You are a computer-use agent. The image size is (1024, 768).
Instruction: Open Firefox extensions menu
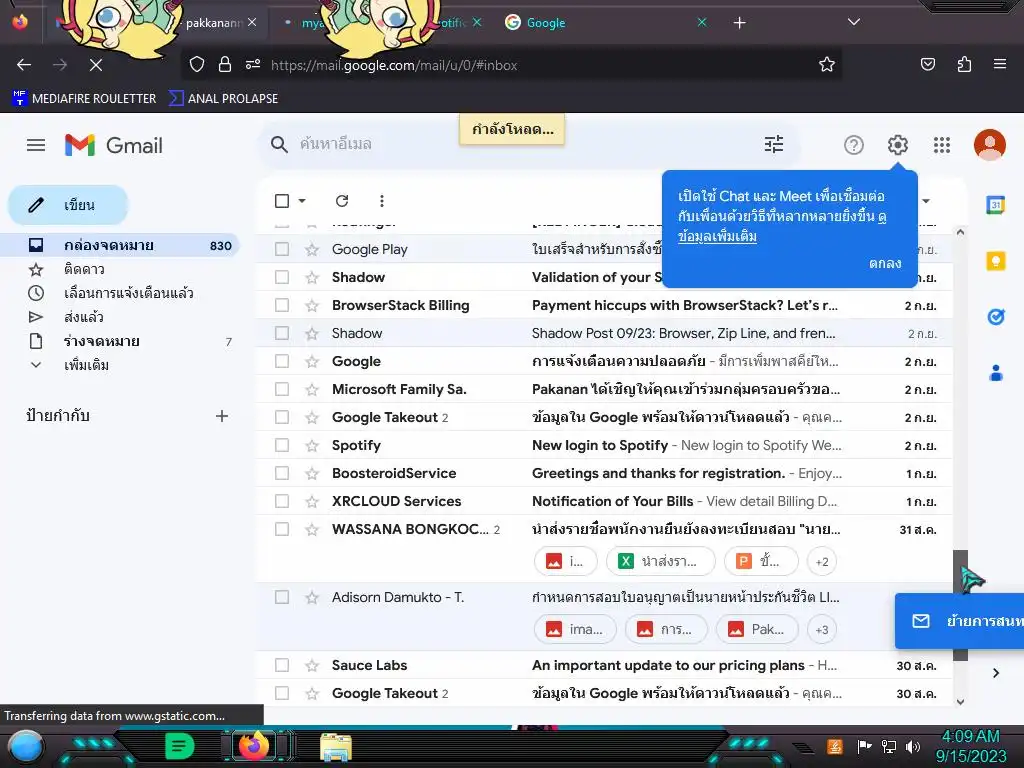964,64
